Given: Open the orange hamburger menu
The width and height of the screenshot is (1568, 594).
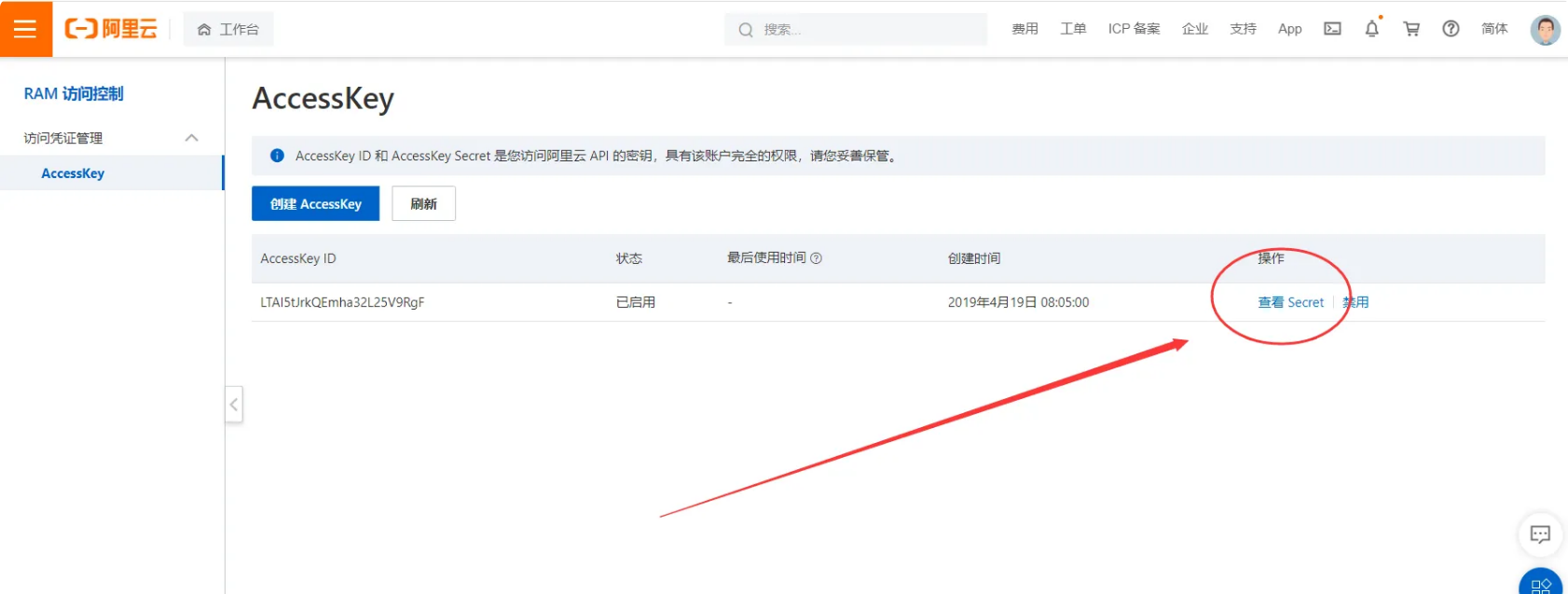Looking at the screenshot, I should click(x=26, y=29).
